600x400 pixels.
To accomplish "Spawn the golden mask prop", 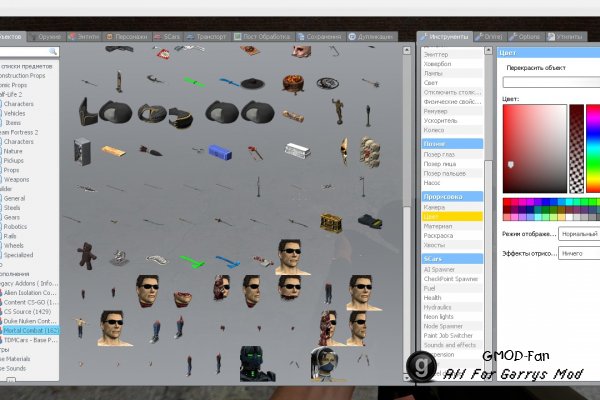I will tap(345, 151).
